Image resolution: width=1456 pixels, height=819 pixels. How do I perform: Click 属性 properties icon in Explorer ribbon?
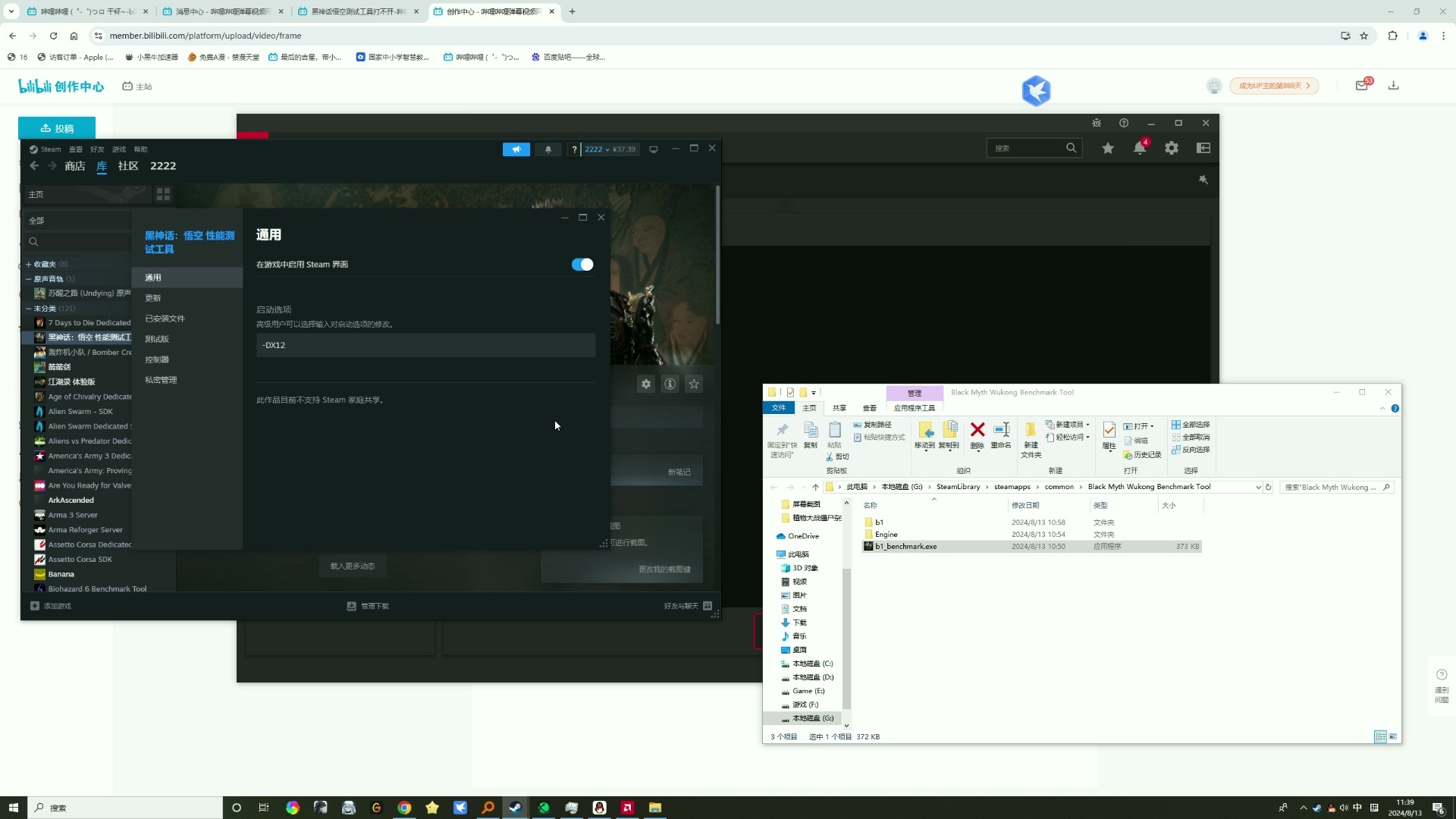pyautogui.click(x=1109, y=435)
